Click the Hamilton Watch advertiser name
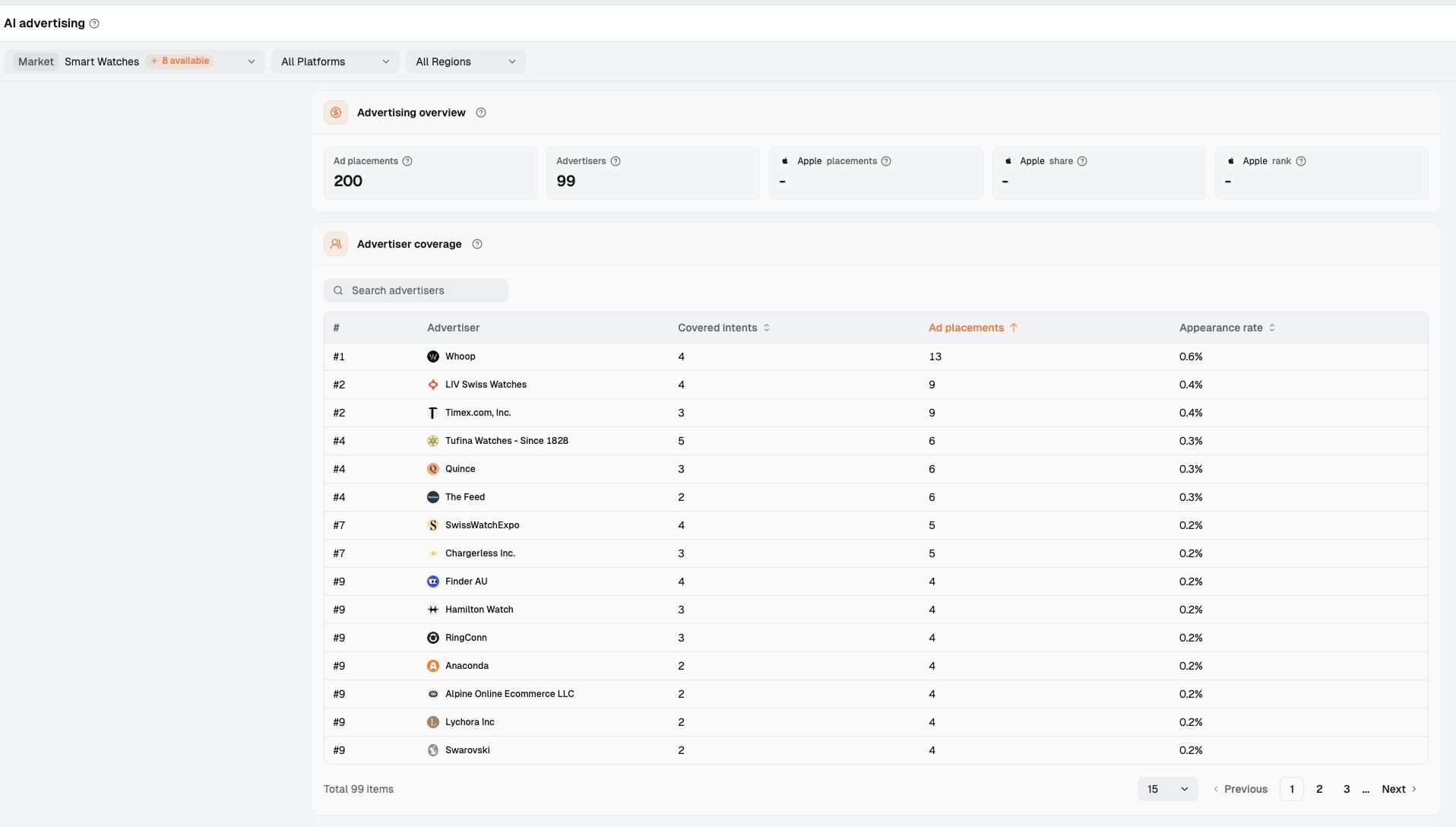 coord(480,610)
